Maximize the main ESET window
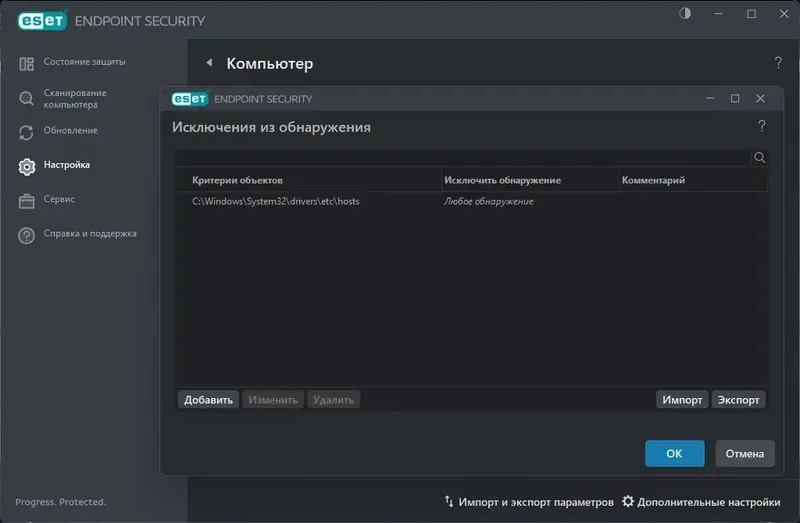 [752, 14]
